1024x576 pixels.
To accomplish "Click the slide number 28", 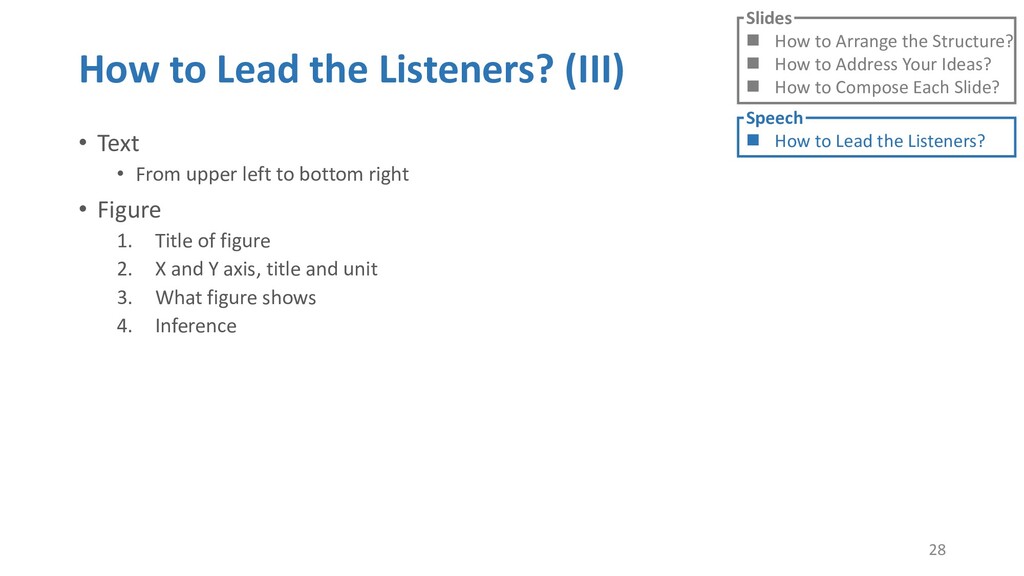I will click(x=937, y=549).
